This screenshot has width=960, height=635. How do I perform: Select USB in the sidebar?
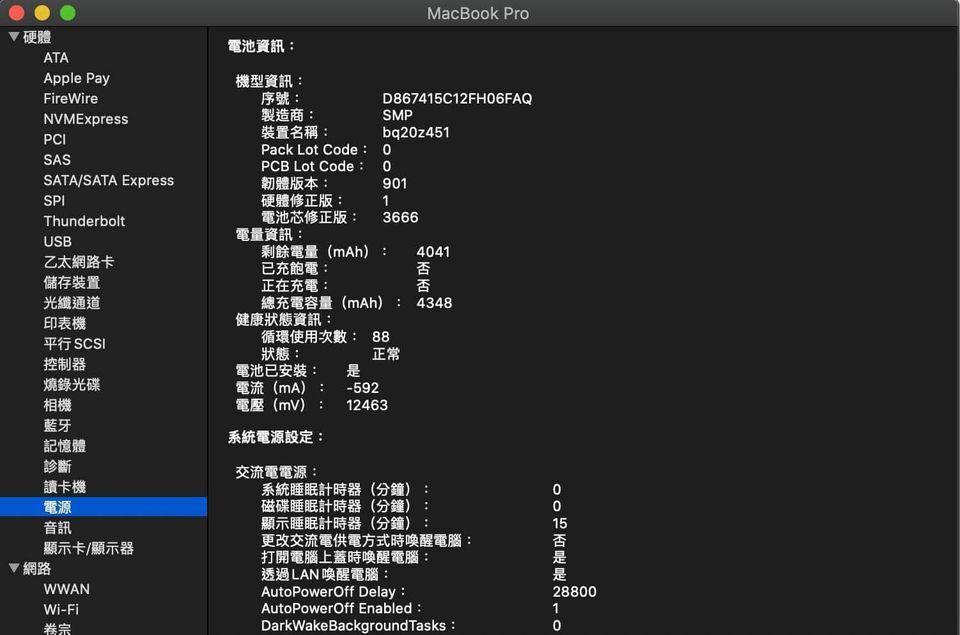coord(58,242)
